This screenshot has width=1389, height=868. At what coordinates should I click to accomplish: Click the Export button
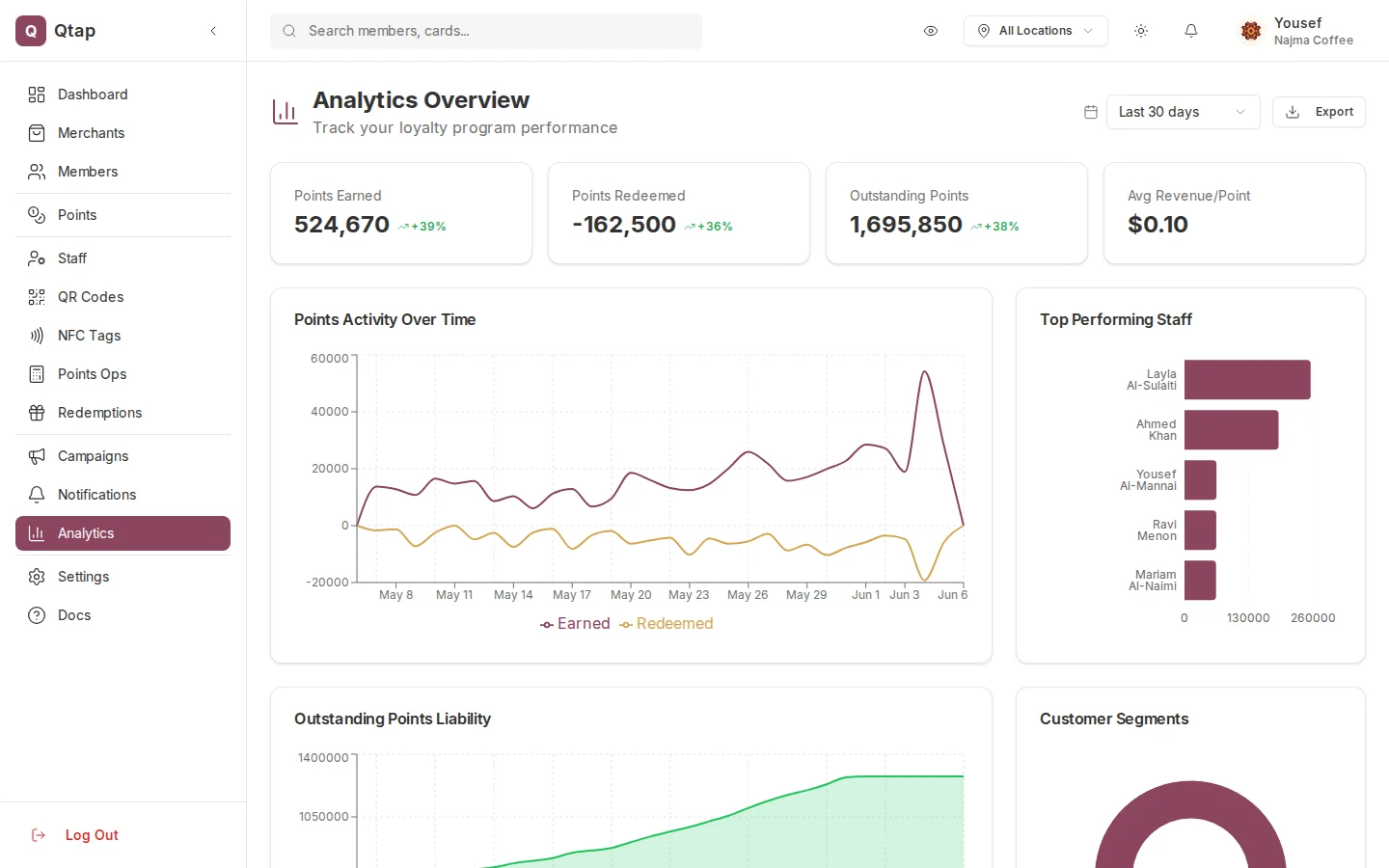(1319, 112)
